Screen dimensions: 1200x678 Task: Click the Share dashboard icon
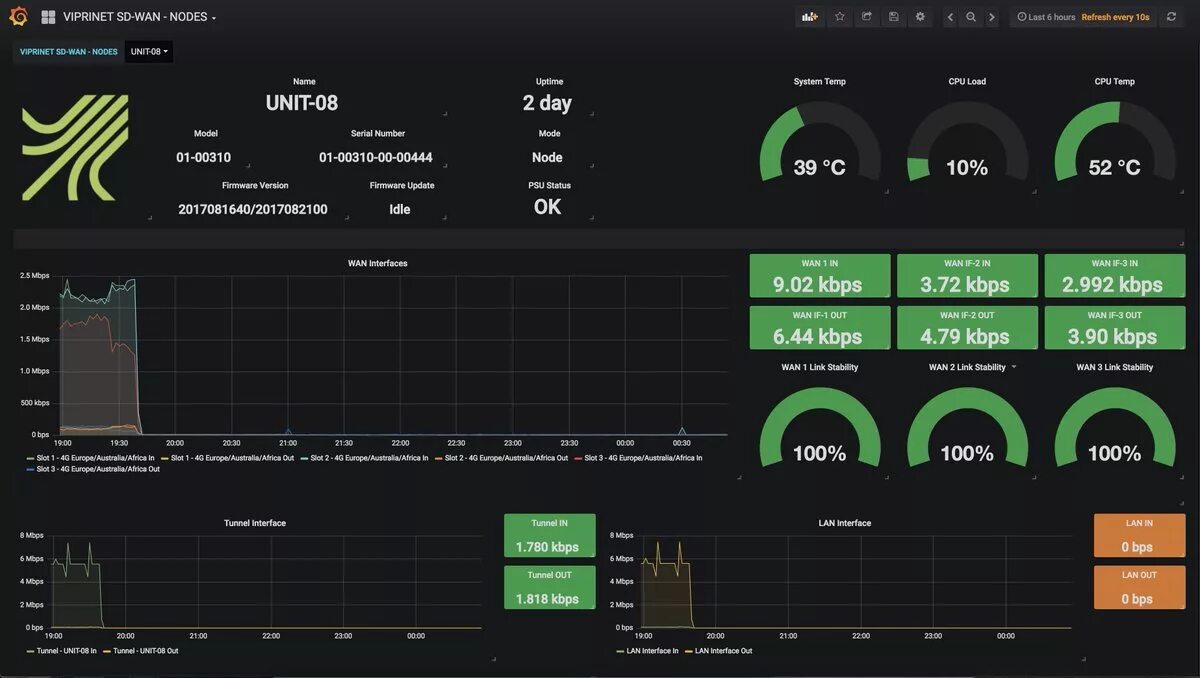coord(867,17)
